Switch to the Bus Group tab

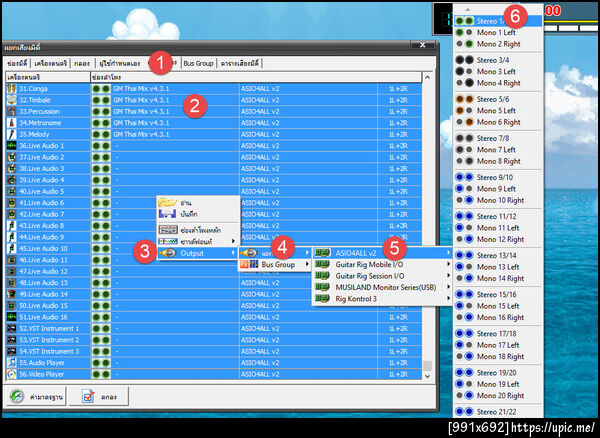pos(198,63)
